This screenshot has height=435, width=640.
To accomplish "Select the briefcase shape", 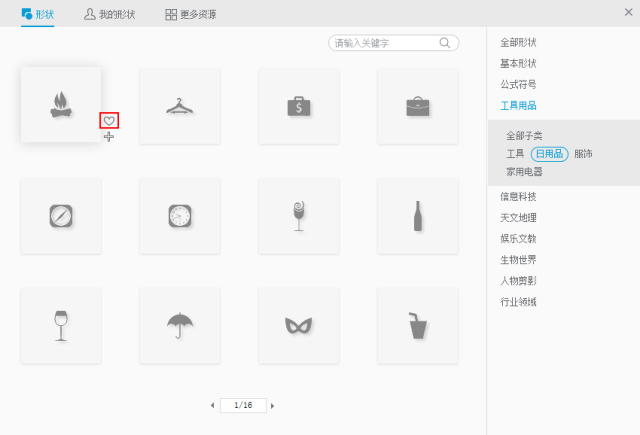I will 418,106.
